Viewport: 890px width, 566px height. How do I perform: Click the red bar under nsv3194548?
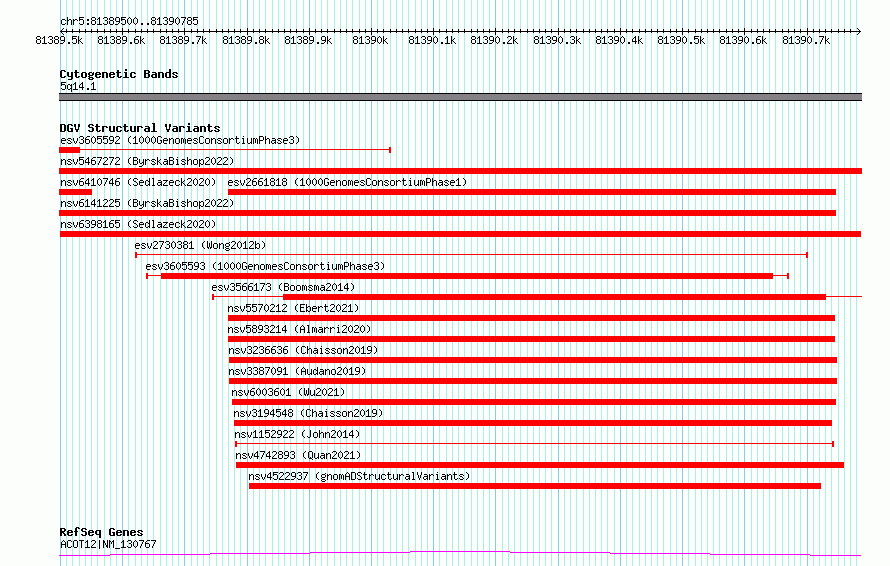[532, 423]
